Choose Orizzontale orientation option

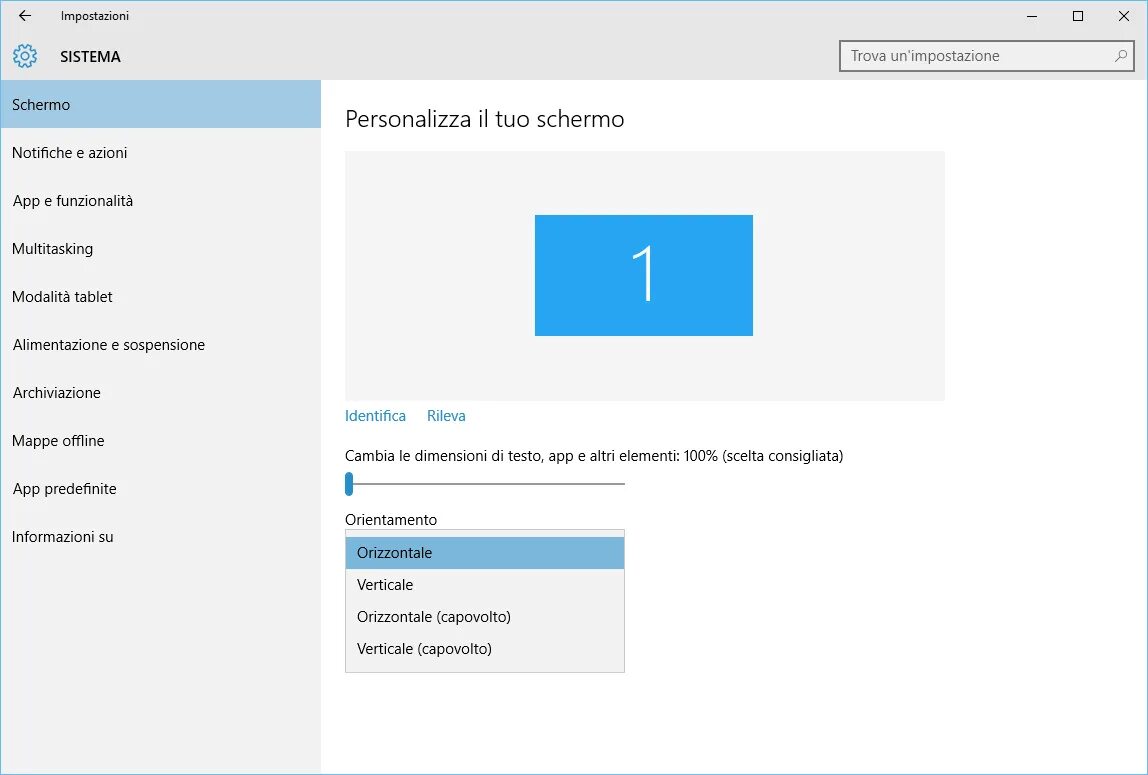point(485,553)
